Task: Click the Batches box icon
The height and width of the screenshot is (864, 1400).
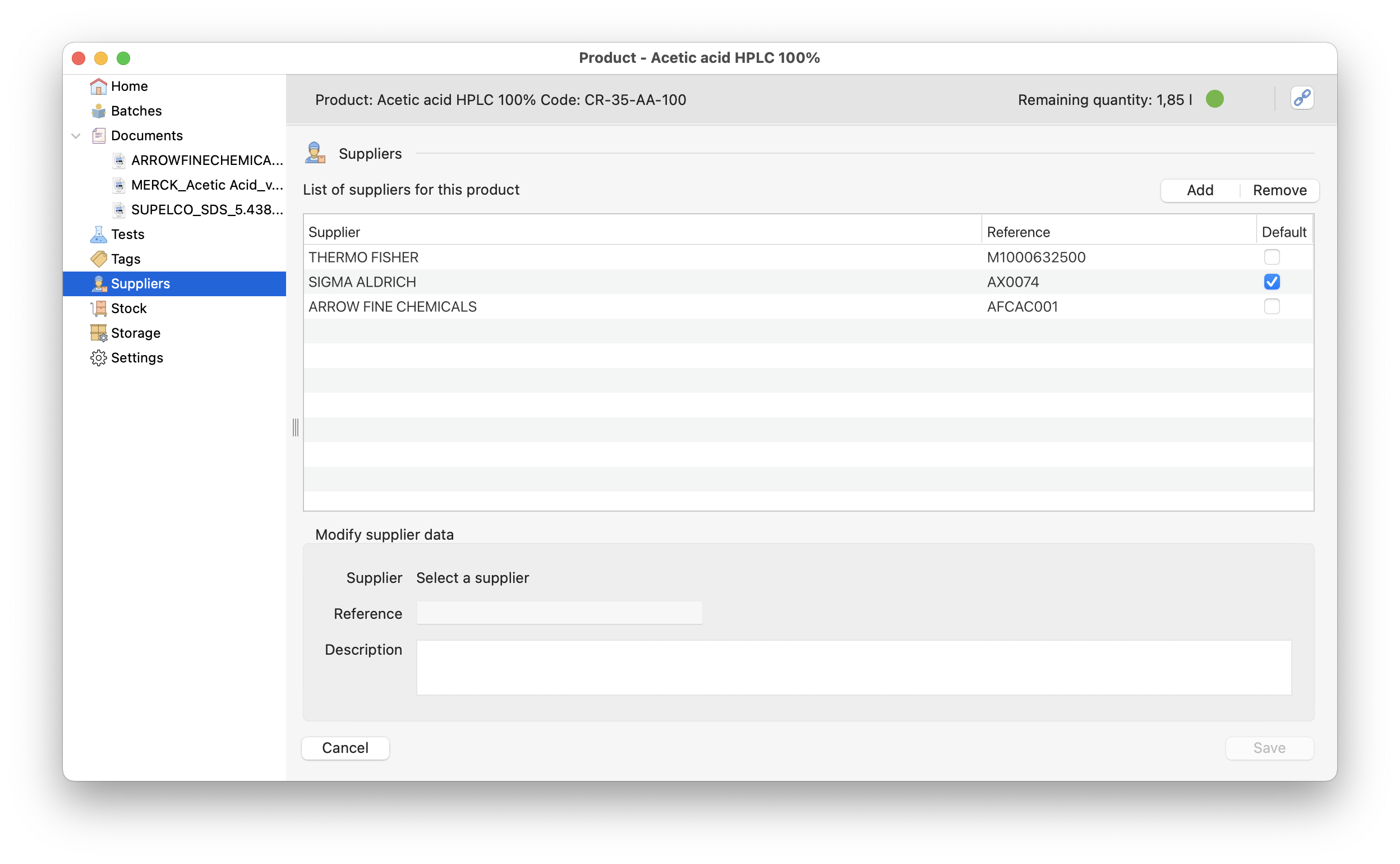Action: pos(98,111)
